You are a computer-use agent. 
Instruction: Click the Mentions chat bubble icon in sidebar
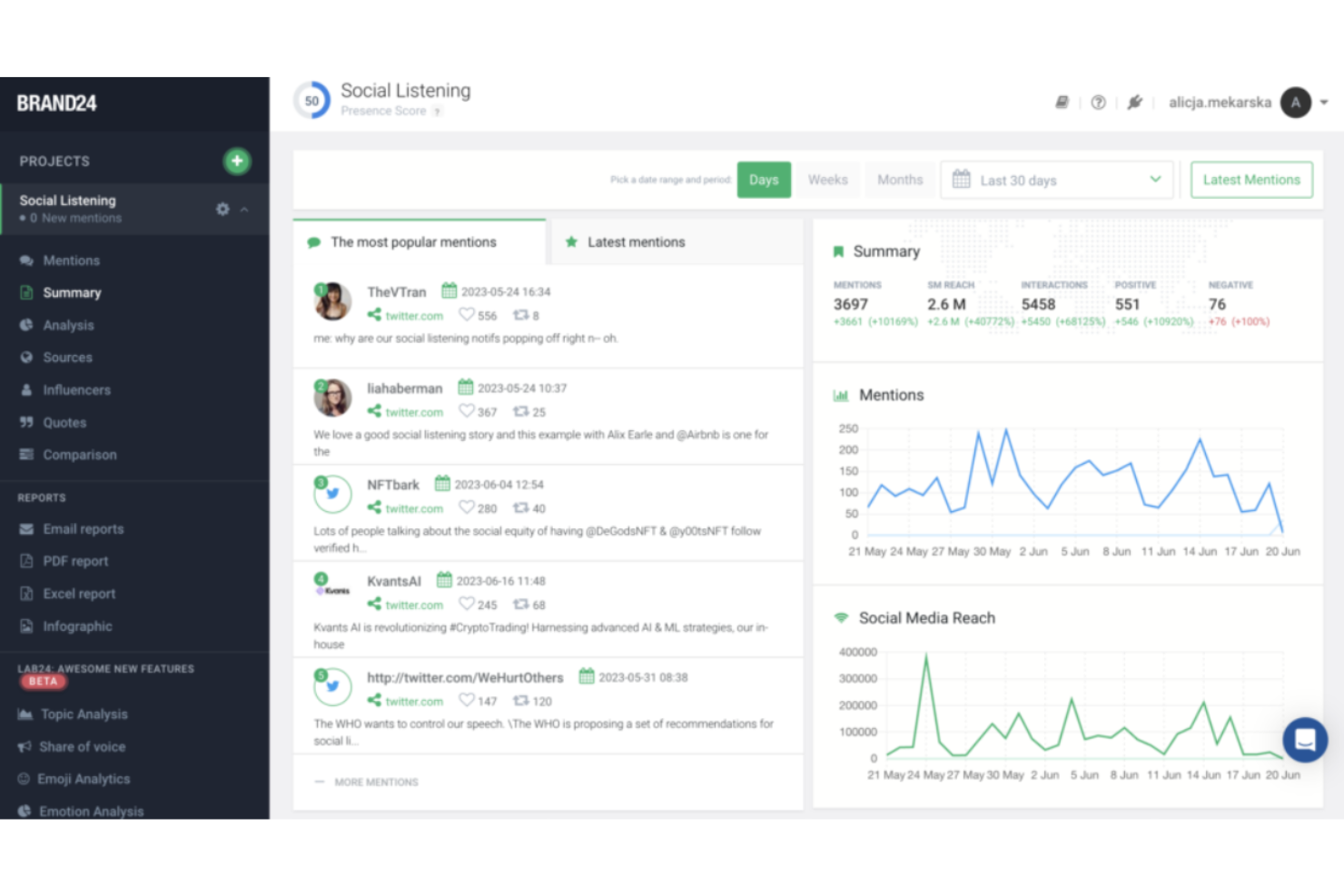[26, 261]
